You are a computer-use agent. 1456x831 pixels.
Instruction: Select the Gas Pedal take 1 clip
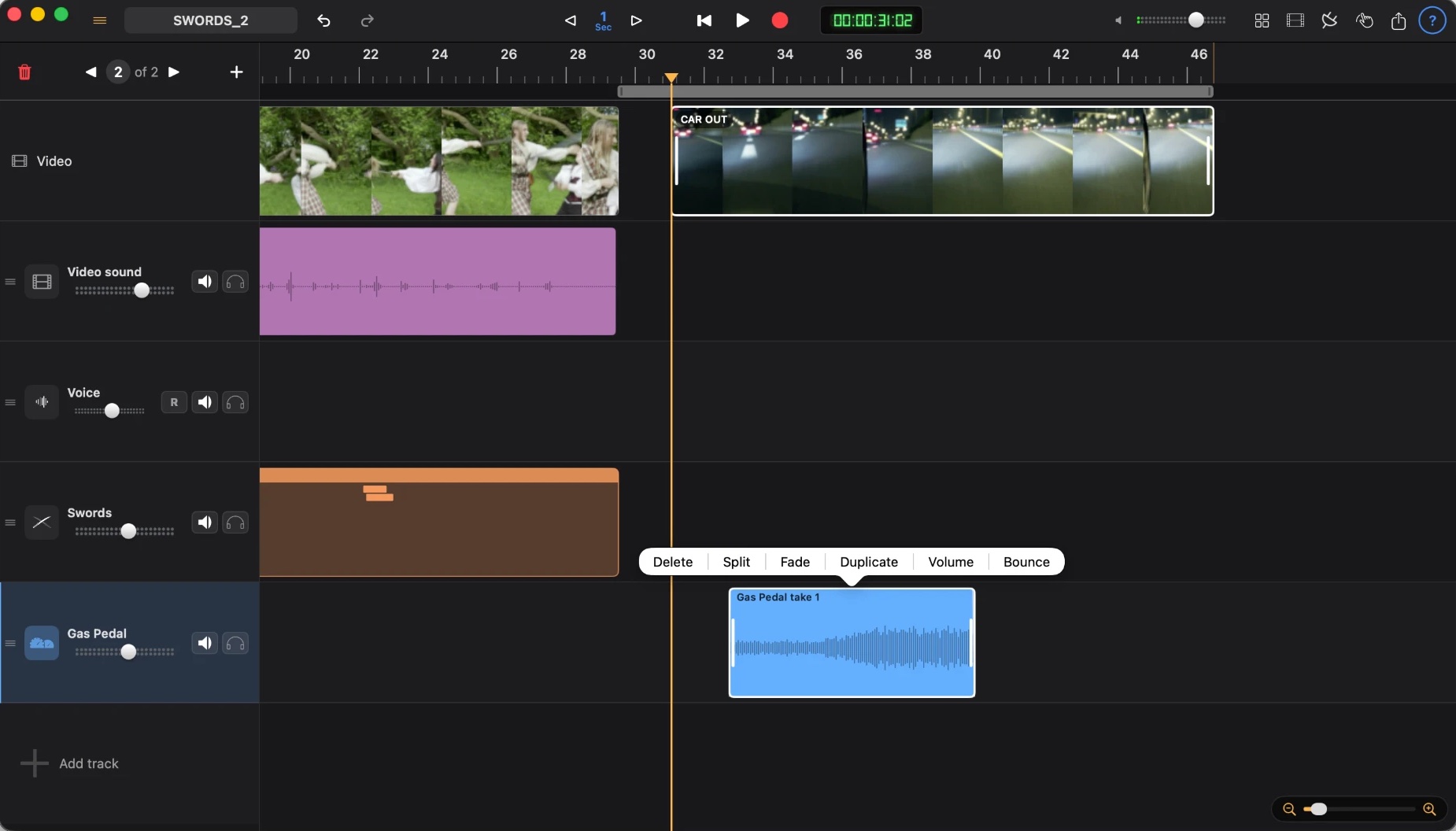[852, 643]
